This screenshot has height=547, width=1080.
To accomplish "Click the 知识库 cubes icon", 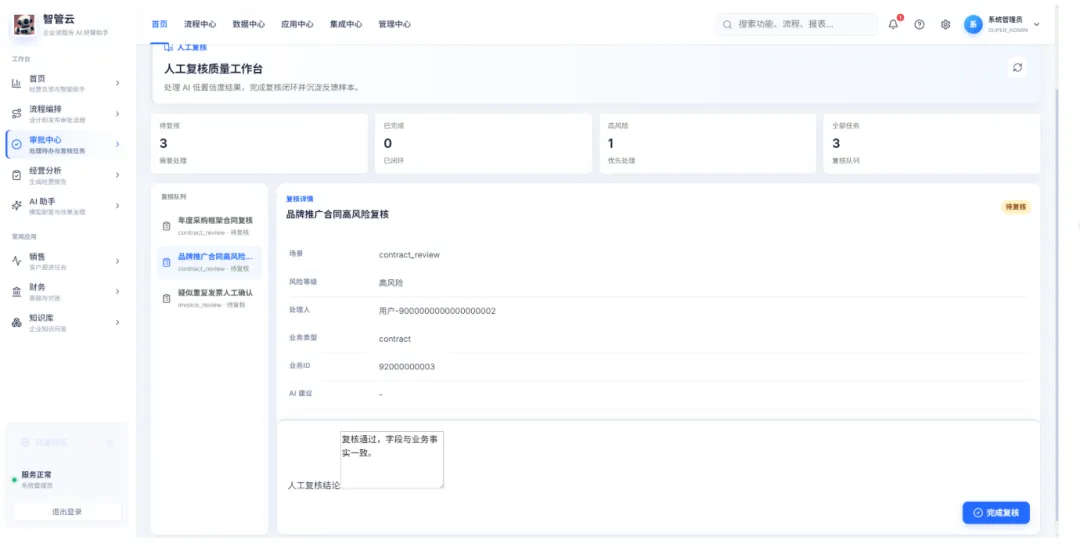I will (17, 322).
